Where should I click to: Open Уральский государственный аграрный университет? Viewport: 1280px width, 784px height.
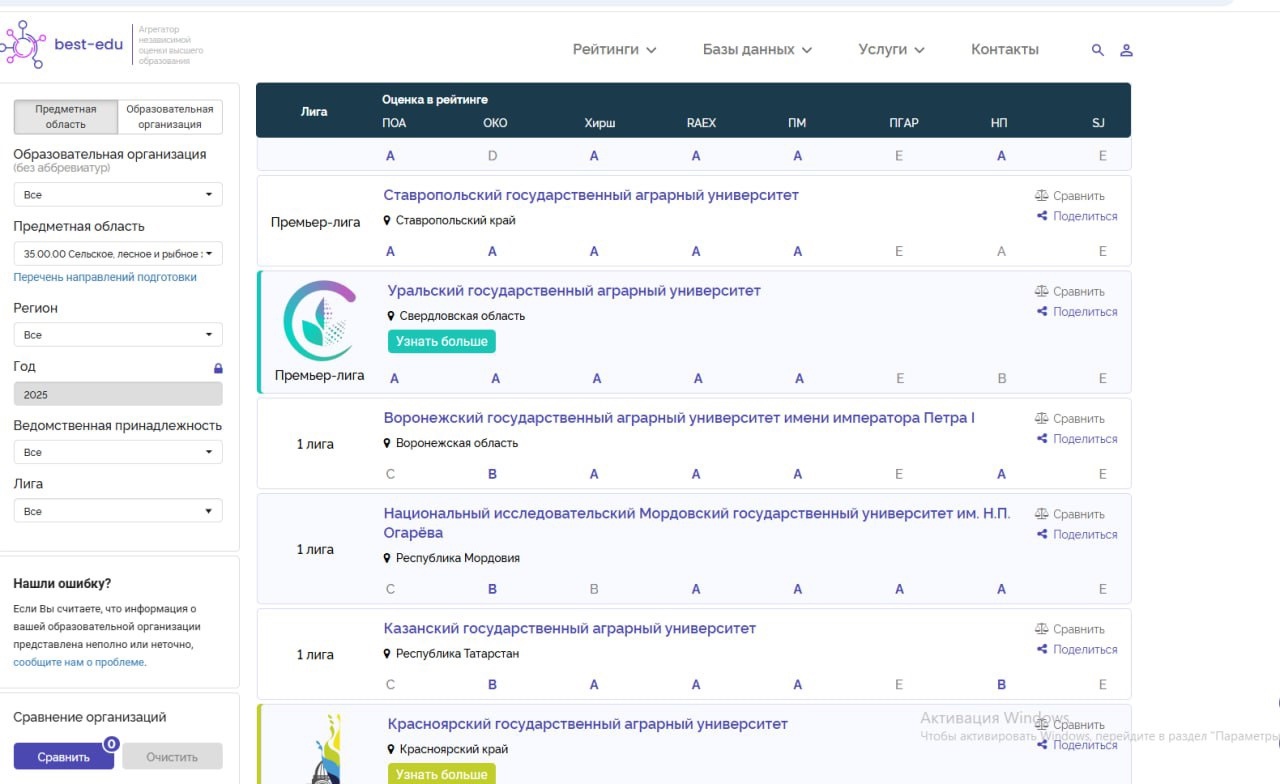click(x=574, y=291)
